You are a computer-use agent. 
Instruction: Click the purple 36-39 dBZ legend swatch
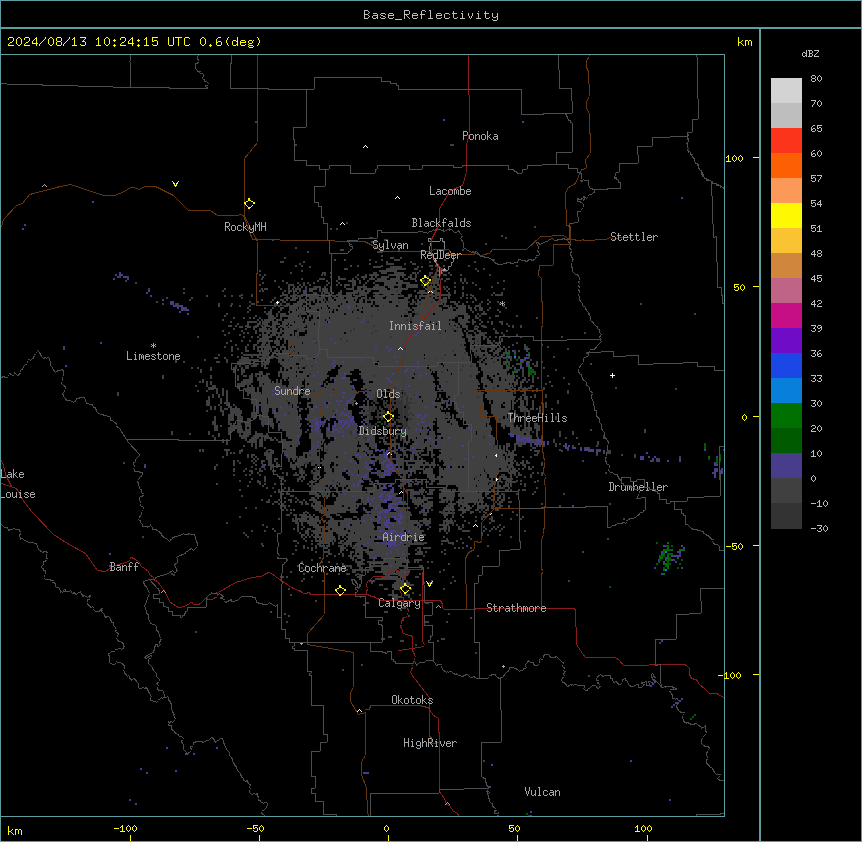(786, 341)
